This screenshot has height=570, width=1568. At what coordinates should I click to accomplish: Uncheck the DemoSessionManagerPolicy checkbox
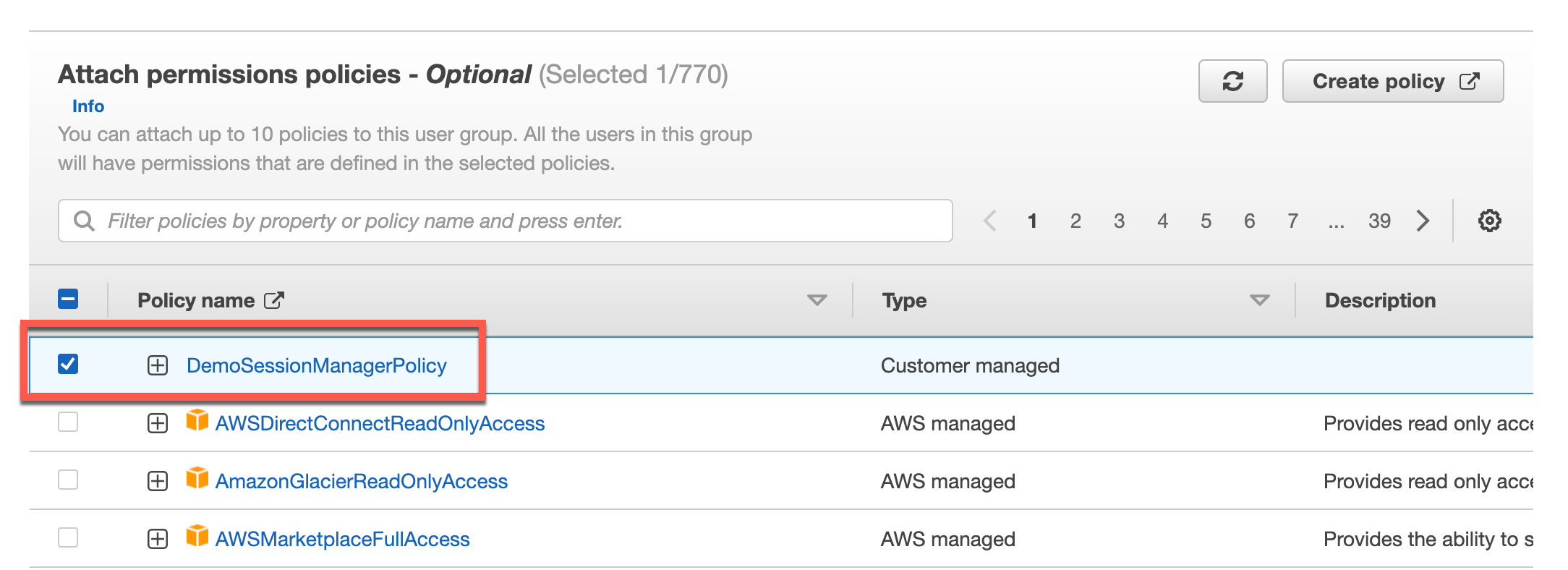(68, 364)
